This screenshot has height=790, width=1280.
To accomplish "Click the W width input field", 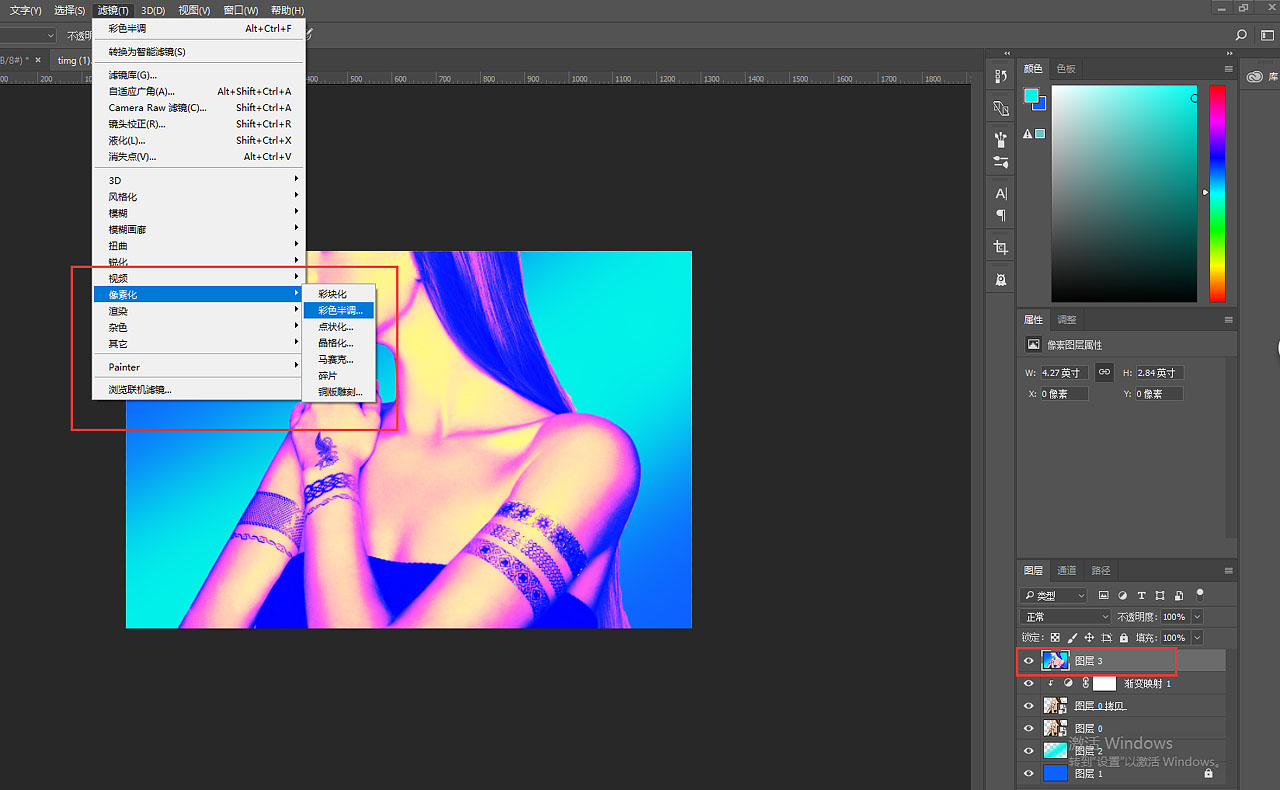I will click(x=1063, y=372).
